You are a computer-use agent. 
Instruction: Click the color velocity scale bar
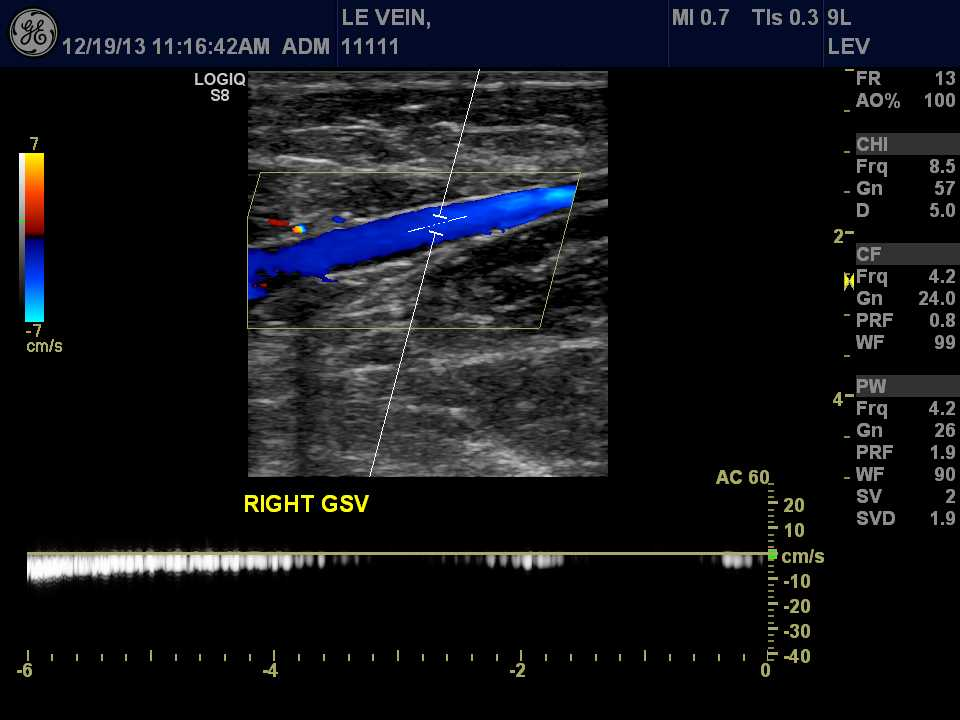click(33, 237)
